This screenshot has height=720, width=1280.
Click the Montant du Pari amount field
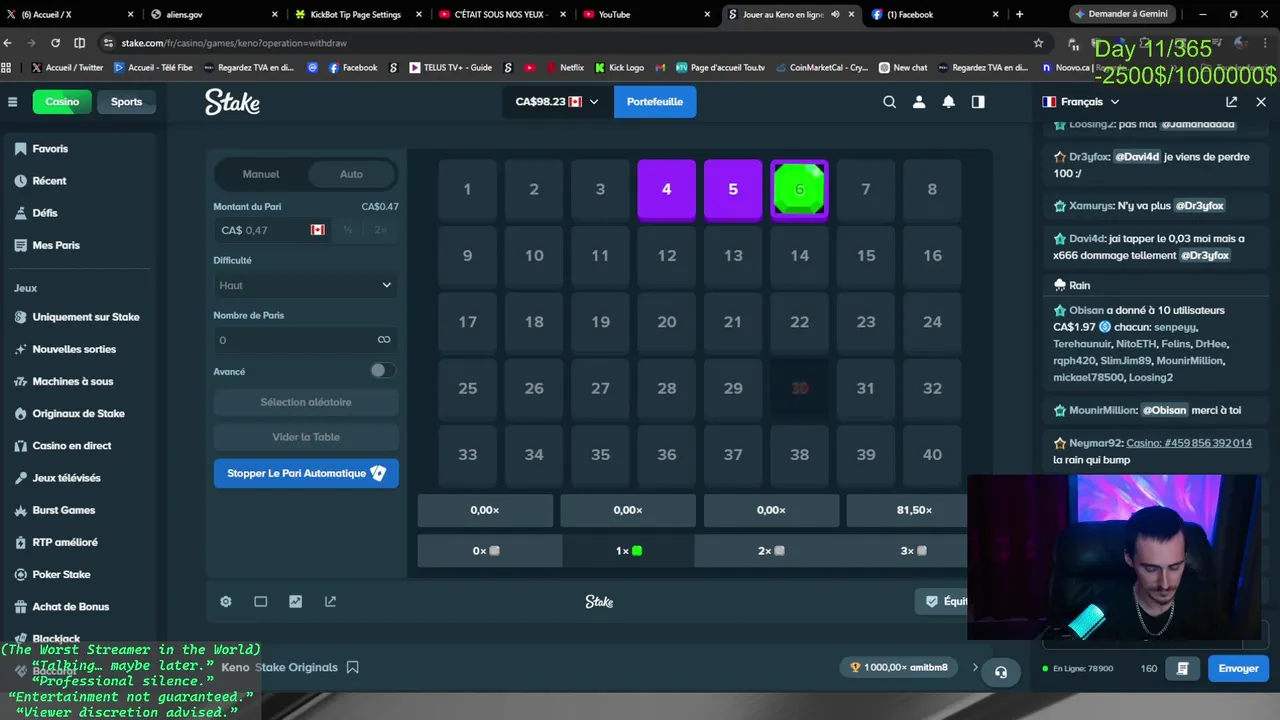272,230
